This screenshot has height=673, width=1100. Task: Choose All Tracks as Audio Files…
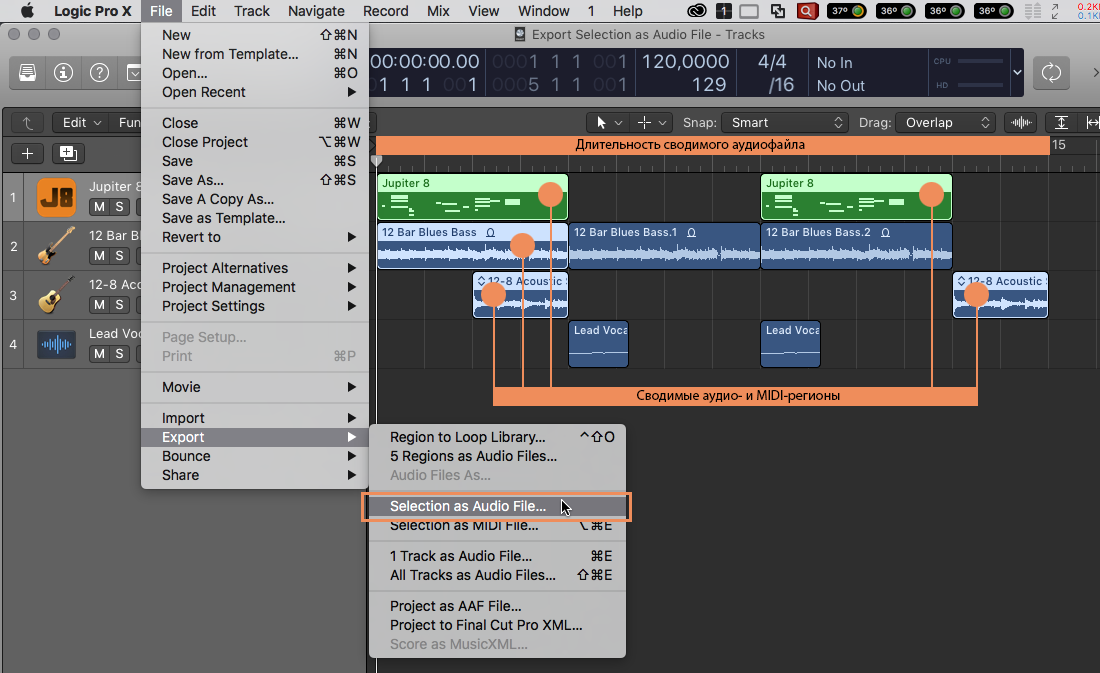click(x=497, y=575)
